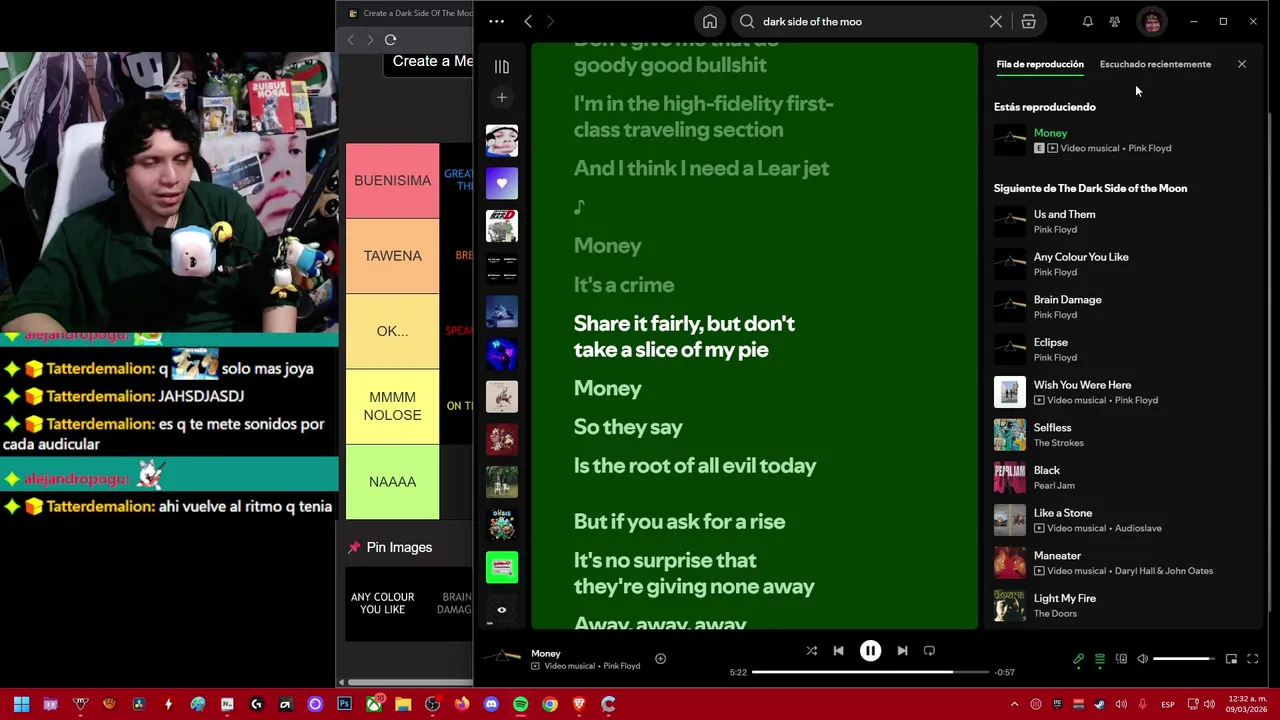Jump to lyric 'It's a crime'
This screenshot has height=720, width=1280.
click(x=624, y=285)
